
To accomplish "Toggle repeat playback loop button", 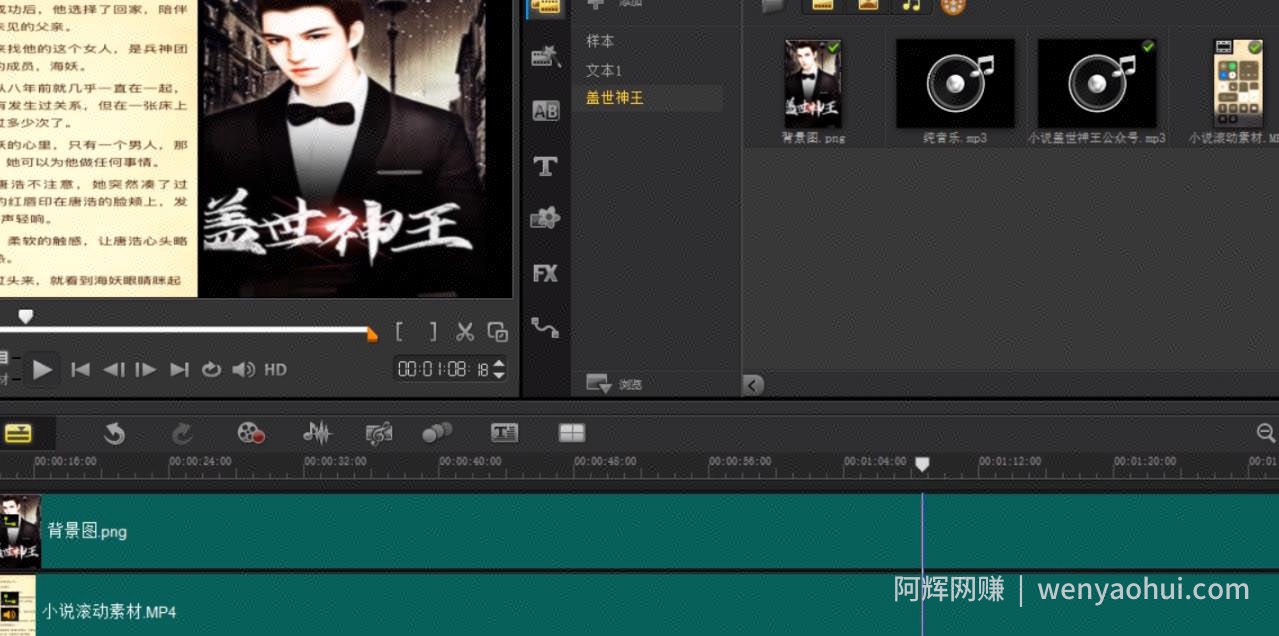I will [x=211, y=369].
